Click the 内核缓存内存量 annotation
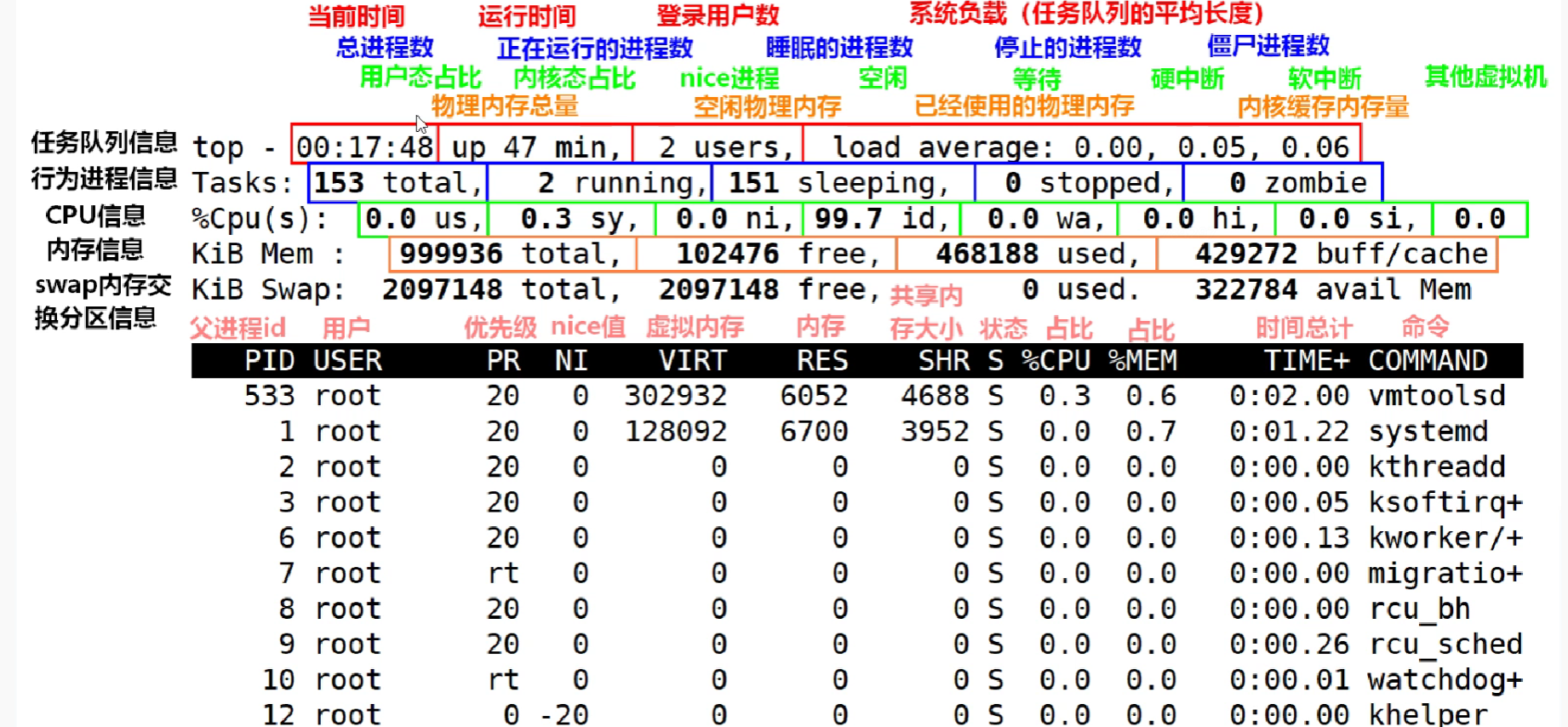The image size is (1568, 727). [1323, 107]
